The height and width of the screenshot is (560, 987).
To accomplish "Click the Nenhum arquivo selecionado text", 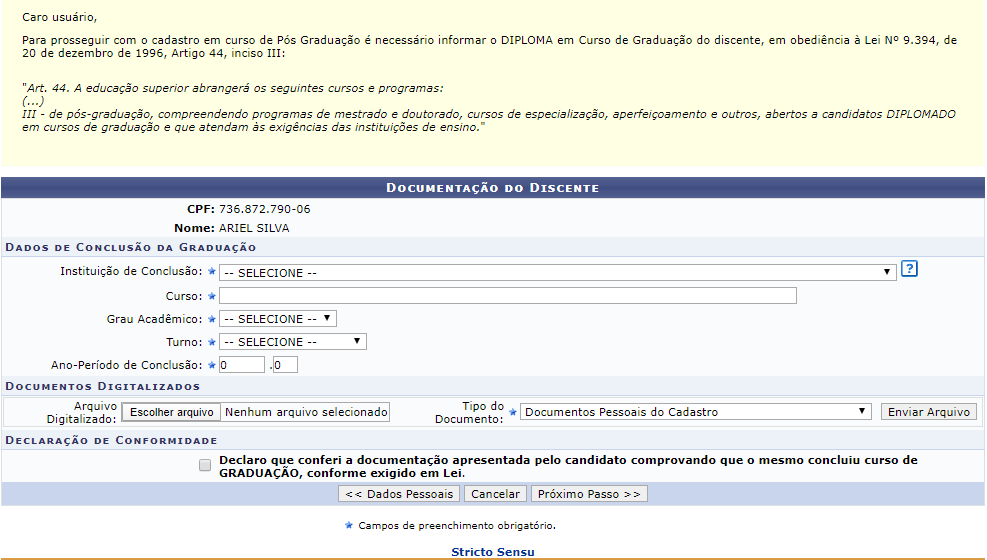I will tap(305, 412).
